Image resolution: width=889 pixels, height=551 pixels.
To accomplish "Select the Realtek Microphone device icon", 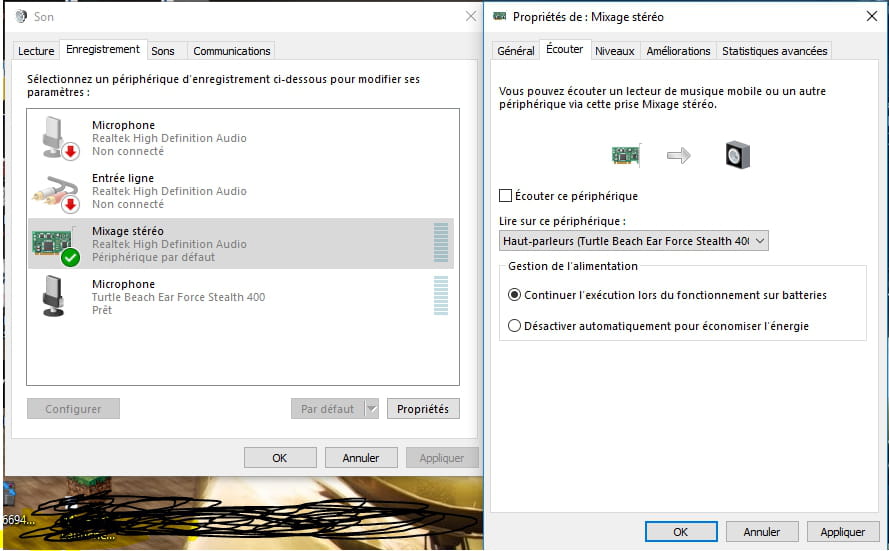I will pyautogui.click(x=59, y=138).
